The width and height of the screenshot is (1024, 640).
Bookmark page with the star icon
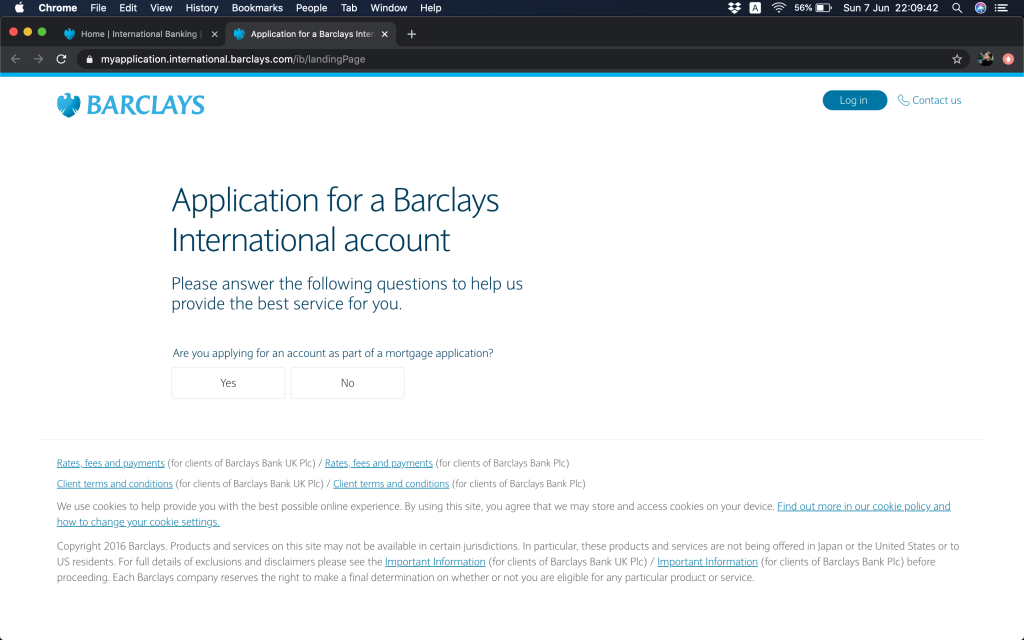(x=957, y=59)
